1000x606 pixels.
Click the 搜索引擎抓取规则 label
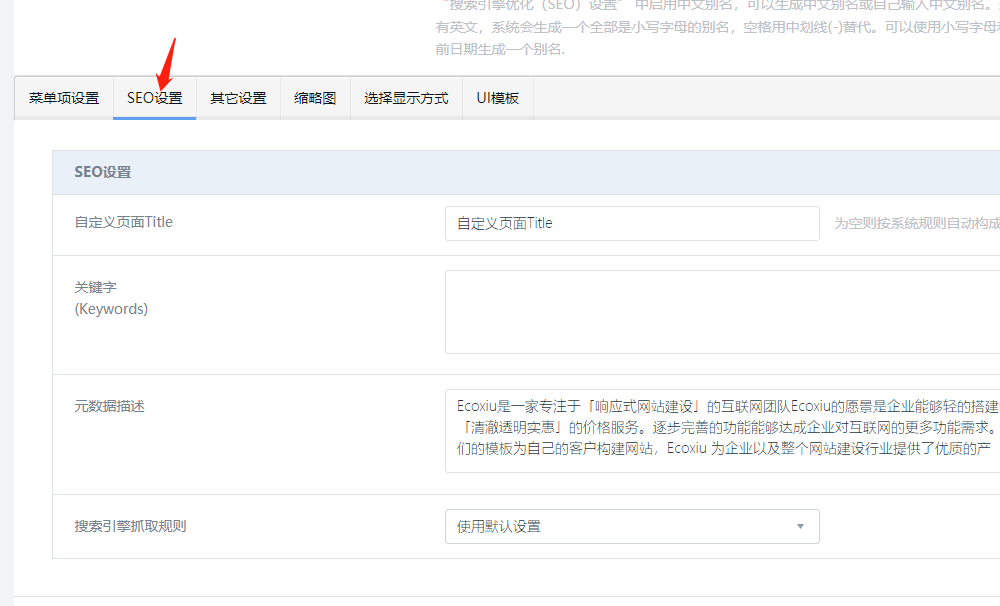coord(130,526)
